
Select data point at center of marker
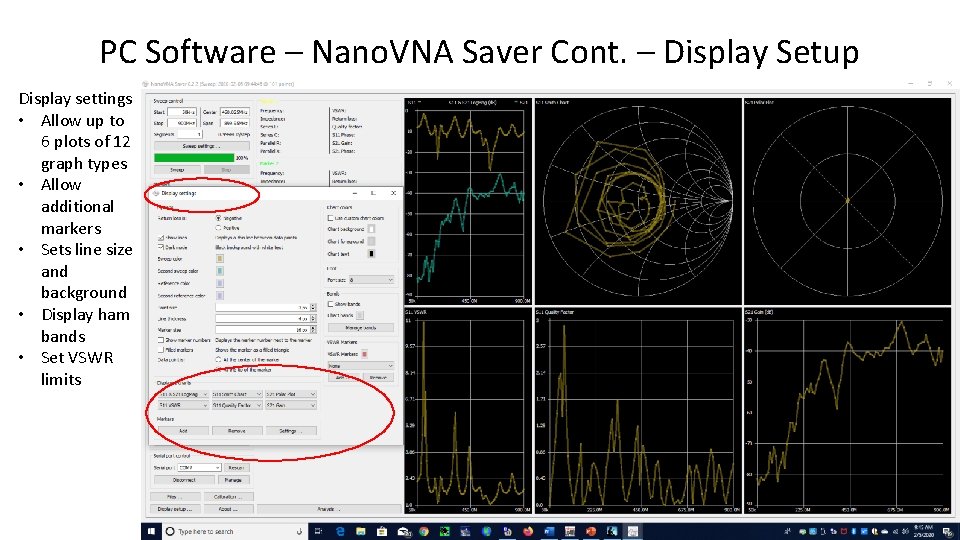click(218, 360)
